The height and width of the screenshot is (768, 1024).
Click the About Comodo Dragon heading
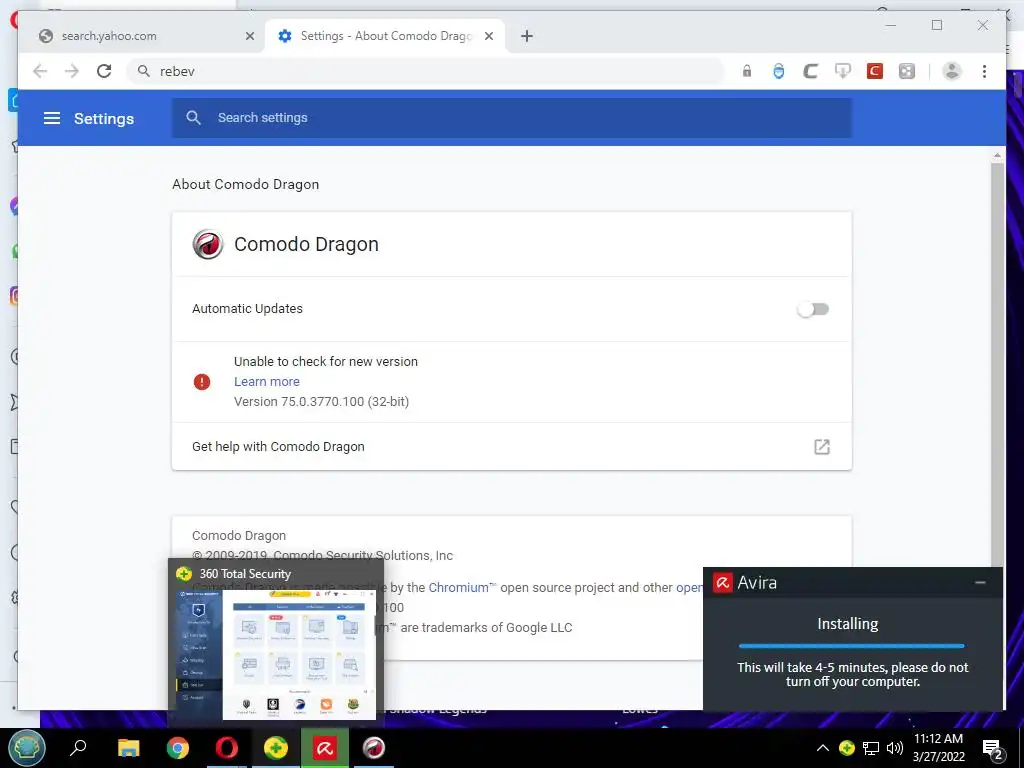(246, 184)
